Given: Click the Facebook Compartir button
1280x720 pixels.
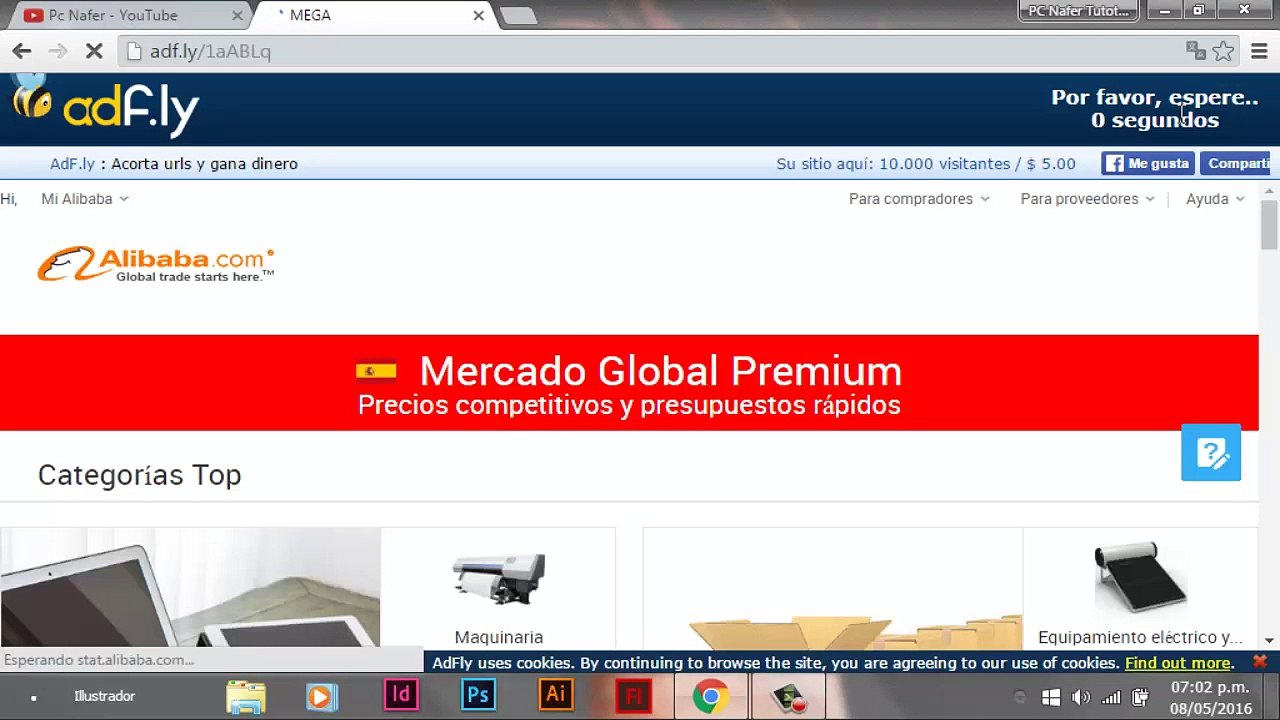Looking at the screenshot, I should coord(1235,163).
